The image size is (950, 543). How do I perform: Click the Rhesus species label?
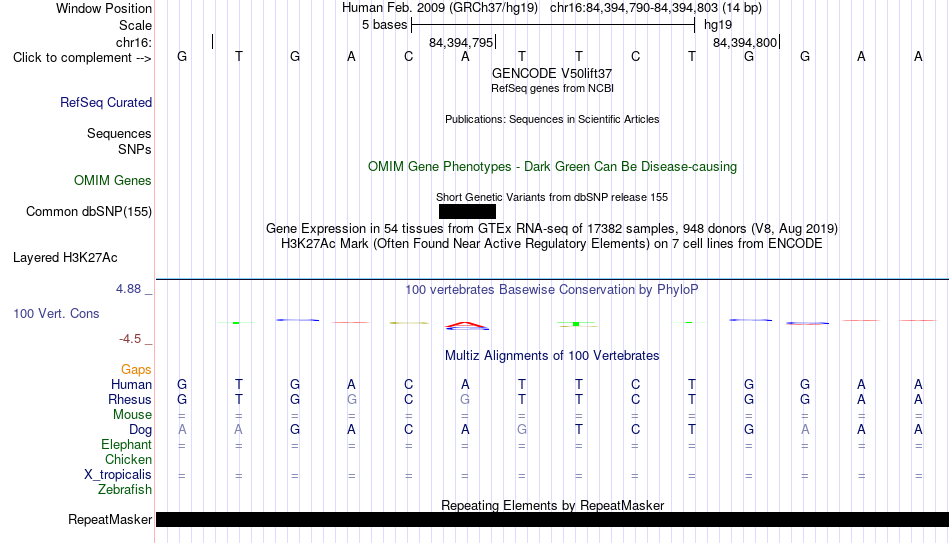(130, 399)
